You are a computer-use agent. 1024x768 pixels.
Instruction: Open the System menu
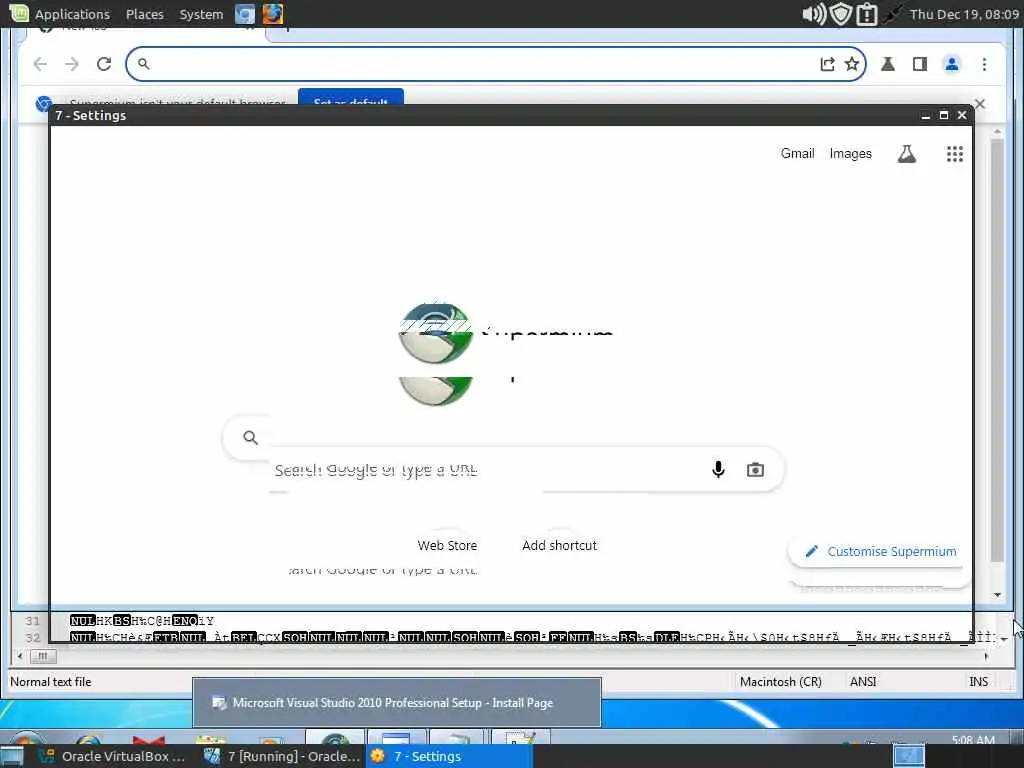pyautogui.click(x=201, y=14)
